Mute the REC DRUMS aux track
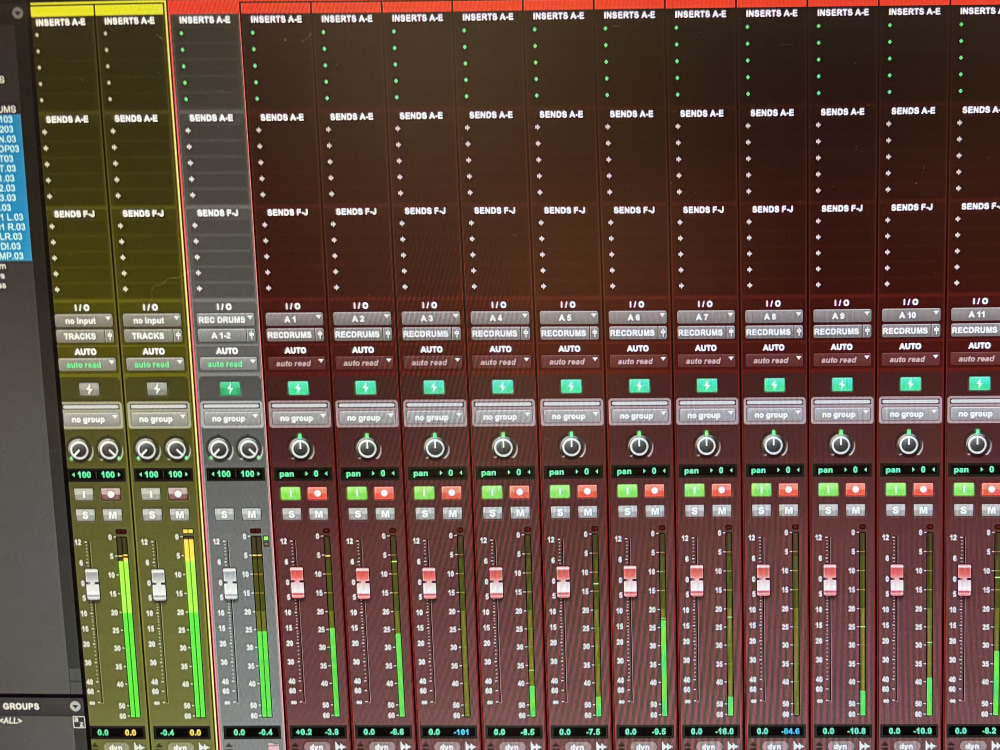Image resolution: width=1000 pixels, height=750 pixels. point(251,514)
